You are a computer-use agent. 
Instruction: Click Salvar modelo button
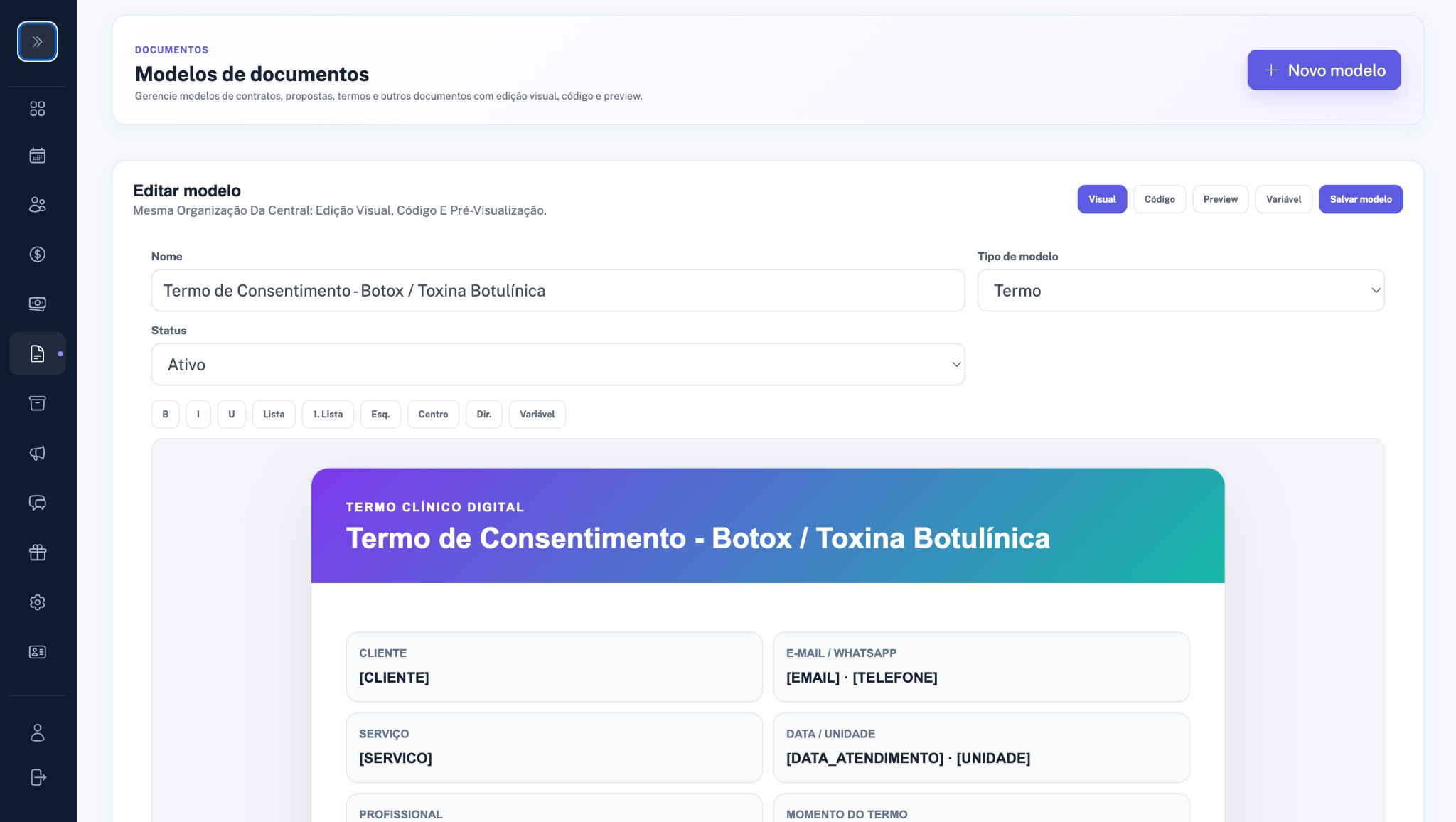1361,199
